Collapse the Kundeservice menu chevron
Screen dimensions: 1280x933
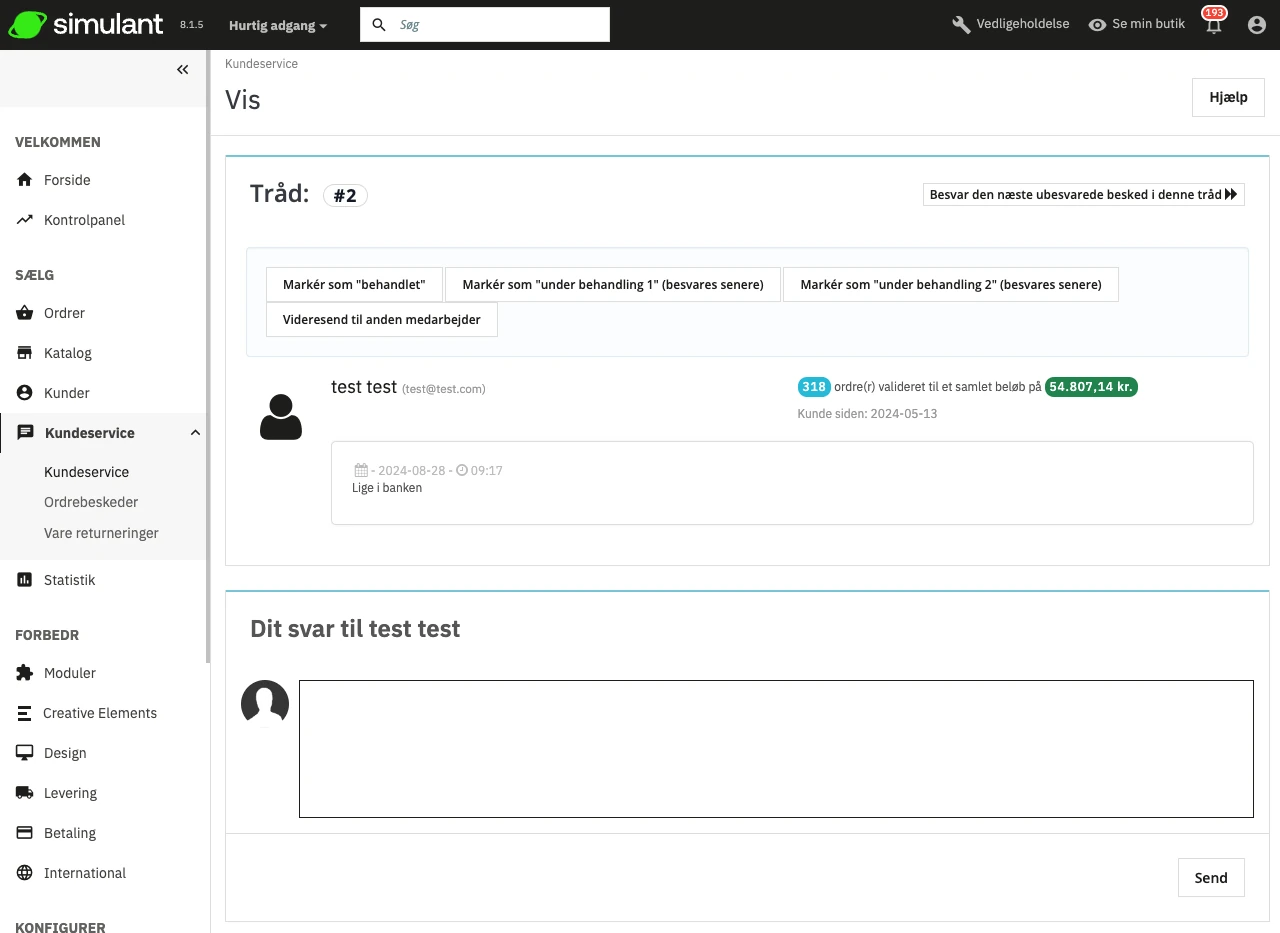pyautogui.click(x=195, y=433)
